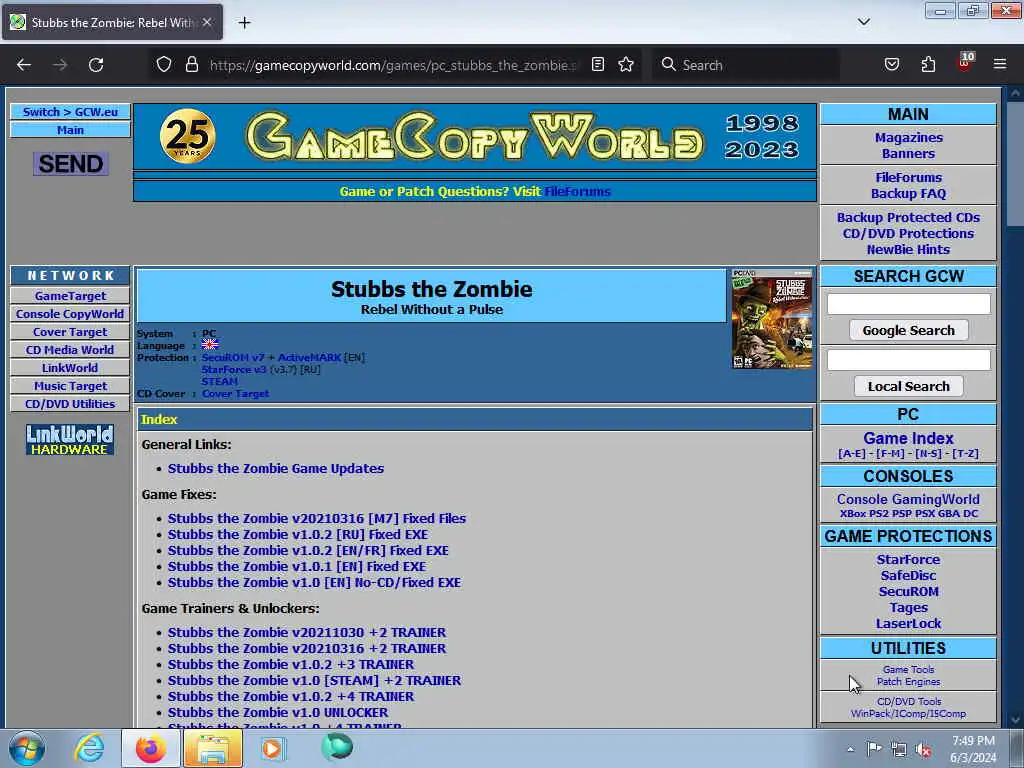
Task: Expand the list all tabs chevron
Action: tap(864, 22)
